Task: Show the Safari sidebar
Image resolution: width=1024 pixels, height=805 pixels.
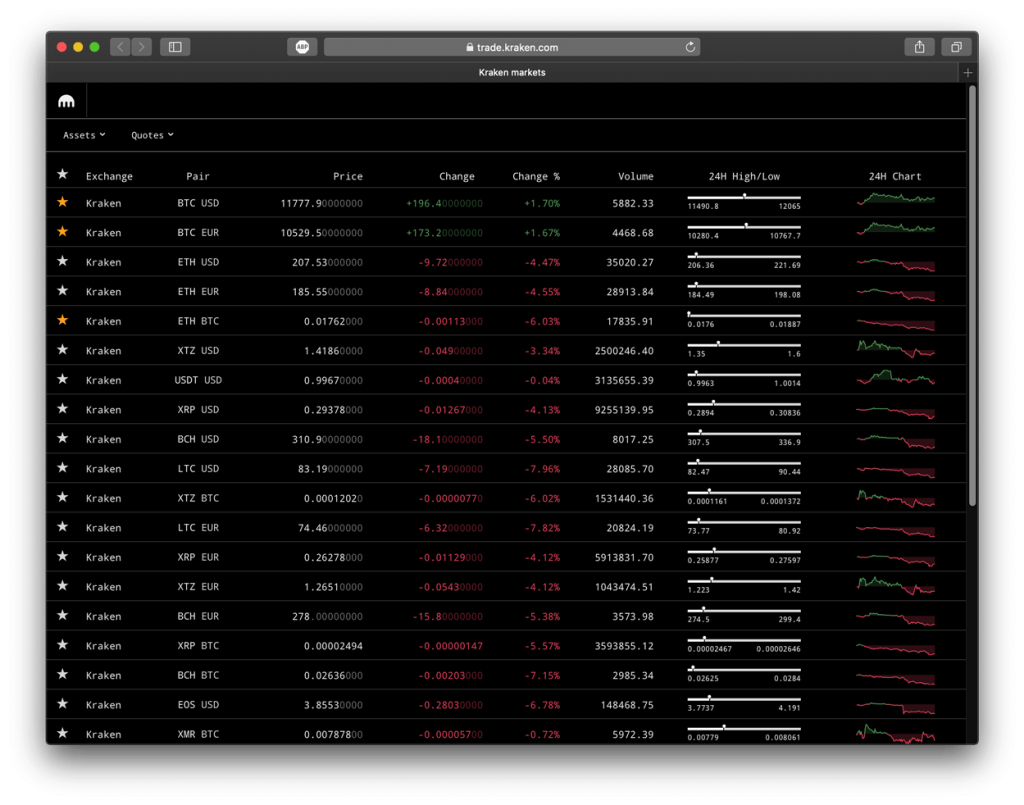Action: click(175, 47)
